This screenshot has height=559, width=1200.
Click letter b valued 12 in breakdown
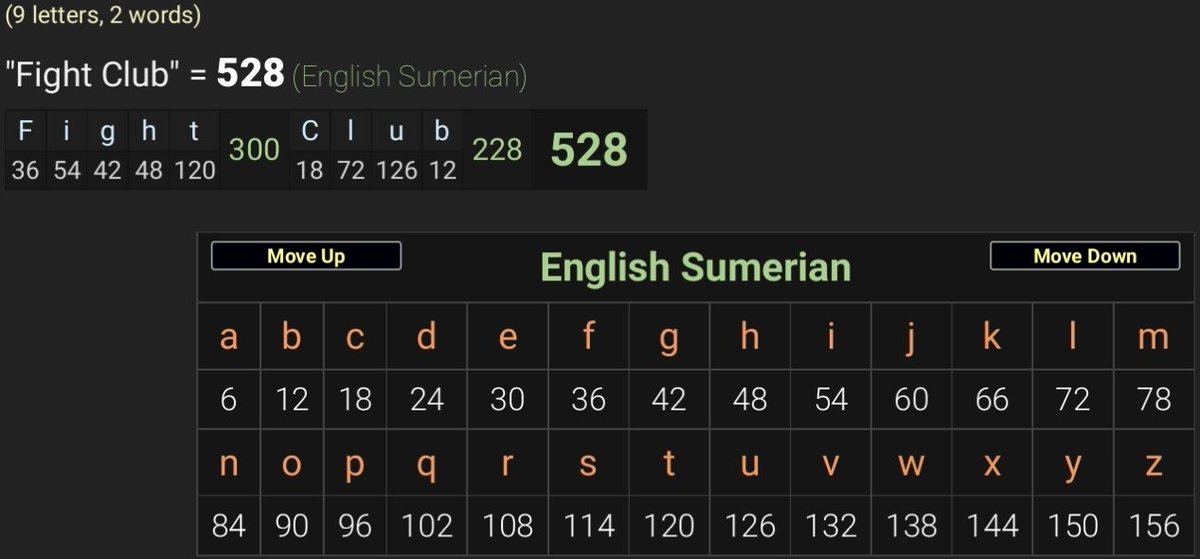point(442,131)
